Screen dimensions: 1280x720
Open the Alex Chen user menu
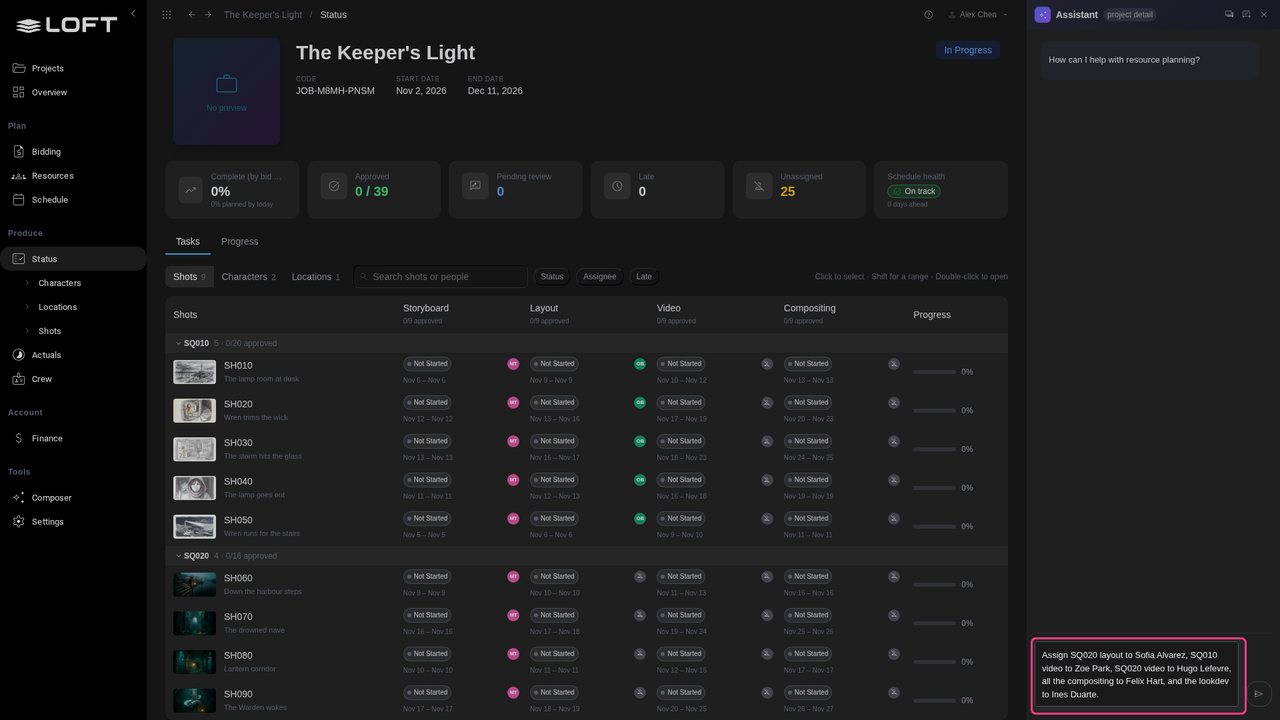(x=977, y=15)
